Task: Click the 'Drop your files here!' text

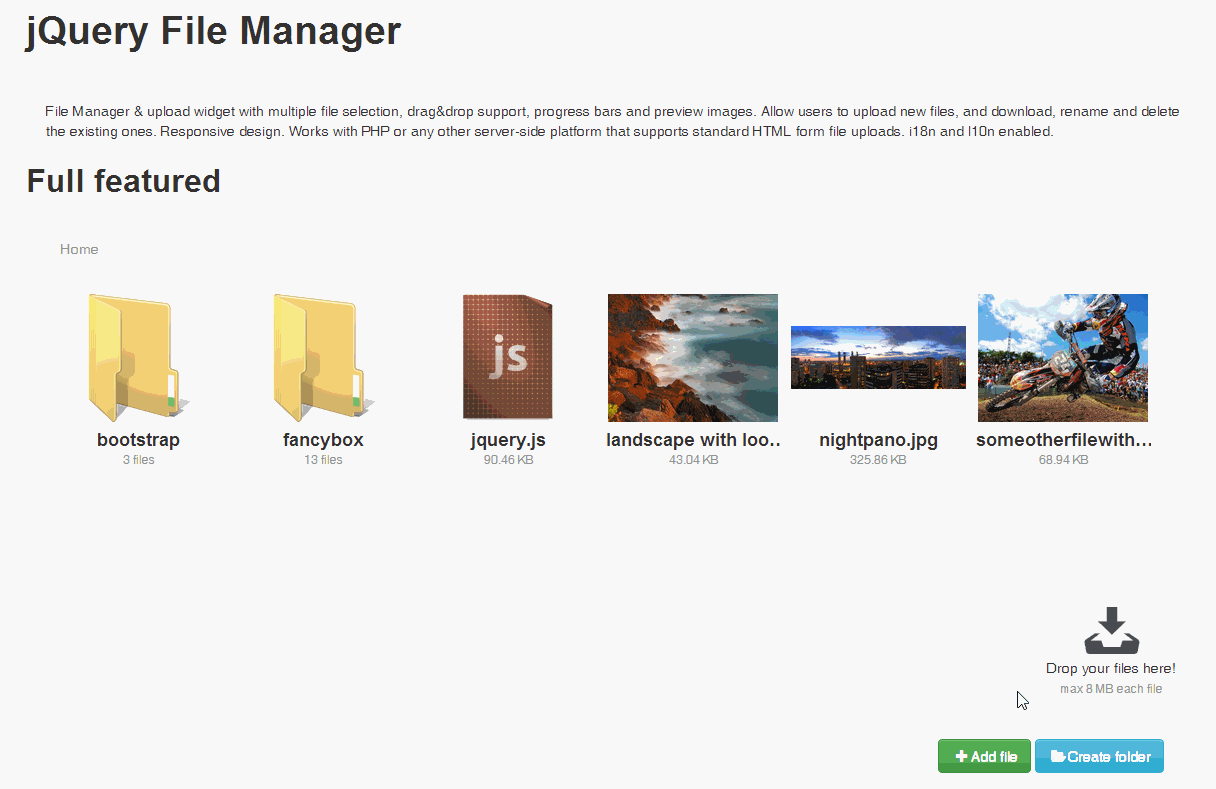Action: [x=1110, y=668]
